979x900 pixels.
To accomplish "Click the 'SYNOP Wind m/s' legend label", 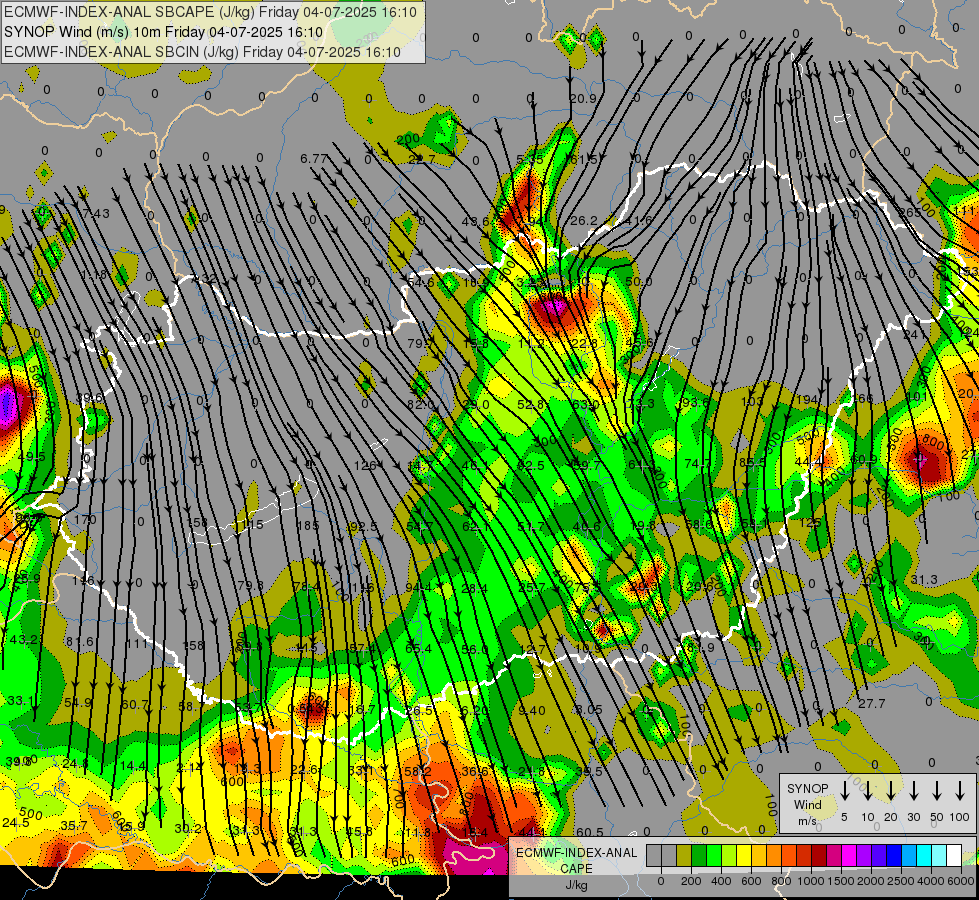I will pyautogui.click(x=807, y=804).
